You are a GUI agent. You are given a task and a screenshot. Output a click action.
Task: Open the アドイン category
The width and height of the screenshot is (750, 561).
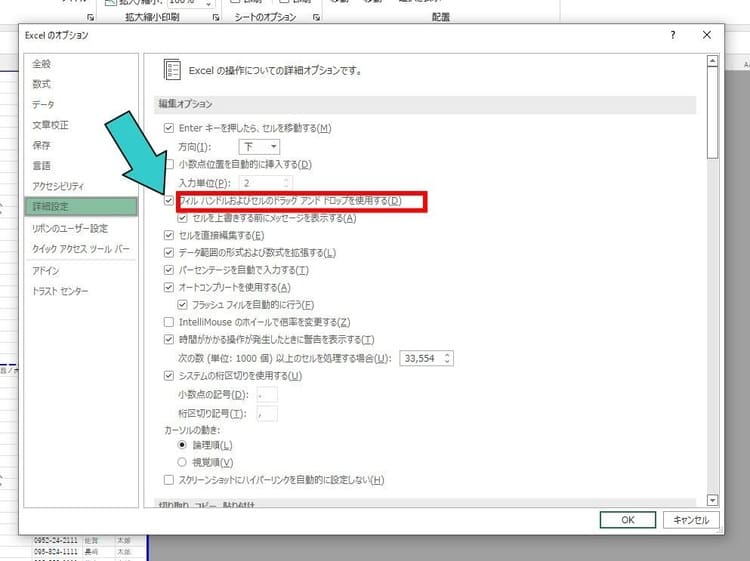(45, 271)
